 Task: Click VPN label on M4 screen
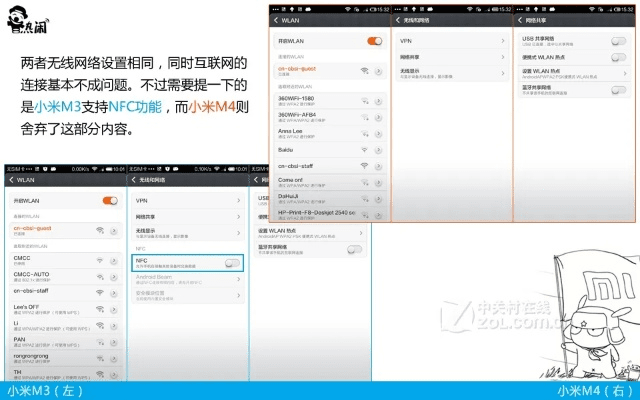[406, 41]
